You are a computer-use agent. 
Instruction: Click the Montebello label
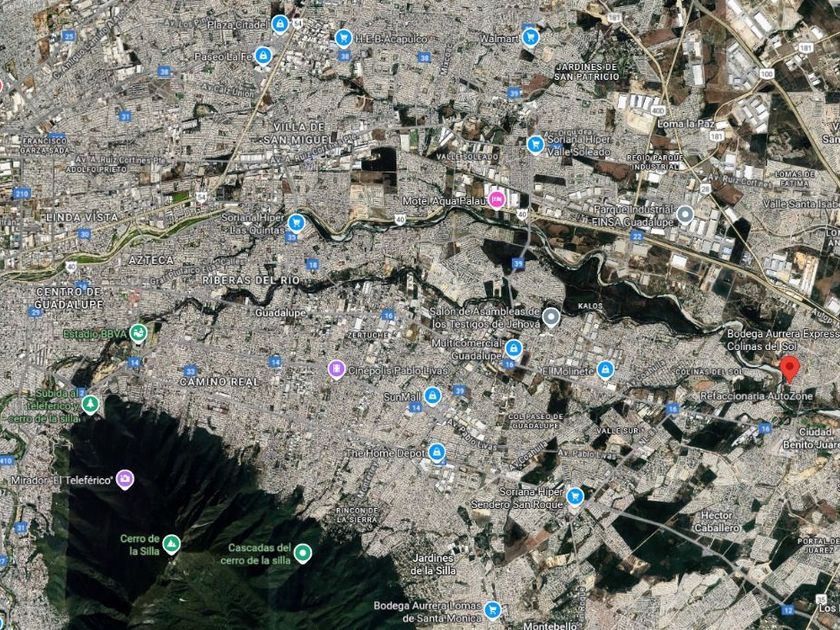click(x=549, y=625)
